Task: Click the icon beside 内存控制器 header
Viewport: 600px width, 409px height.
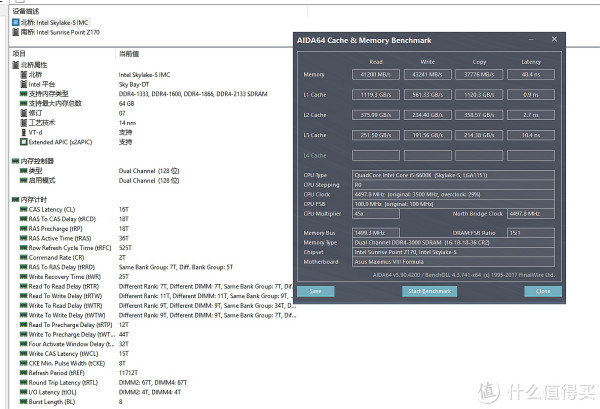Action: 15,161
